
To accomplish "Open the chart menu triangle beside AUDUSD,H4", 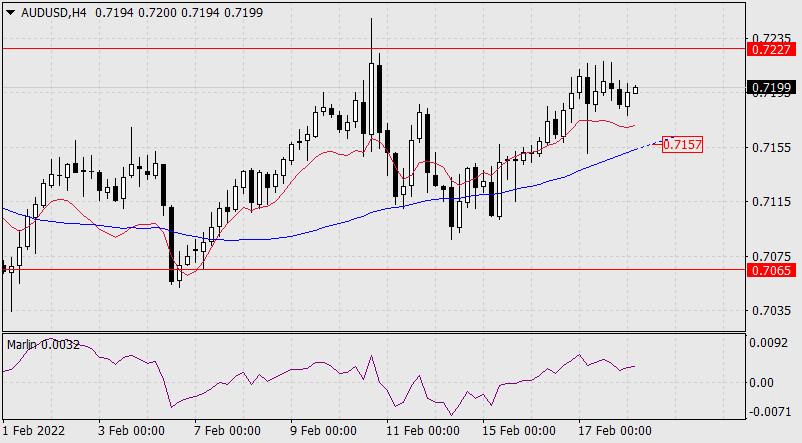I will pyautogui.click(x=11, y=13).
